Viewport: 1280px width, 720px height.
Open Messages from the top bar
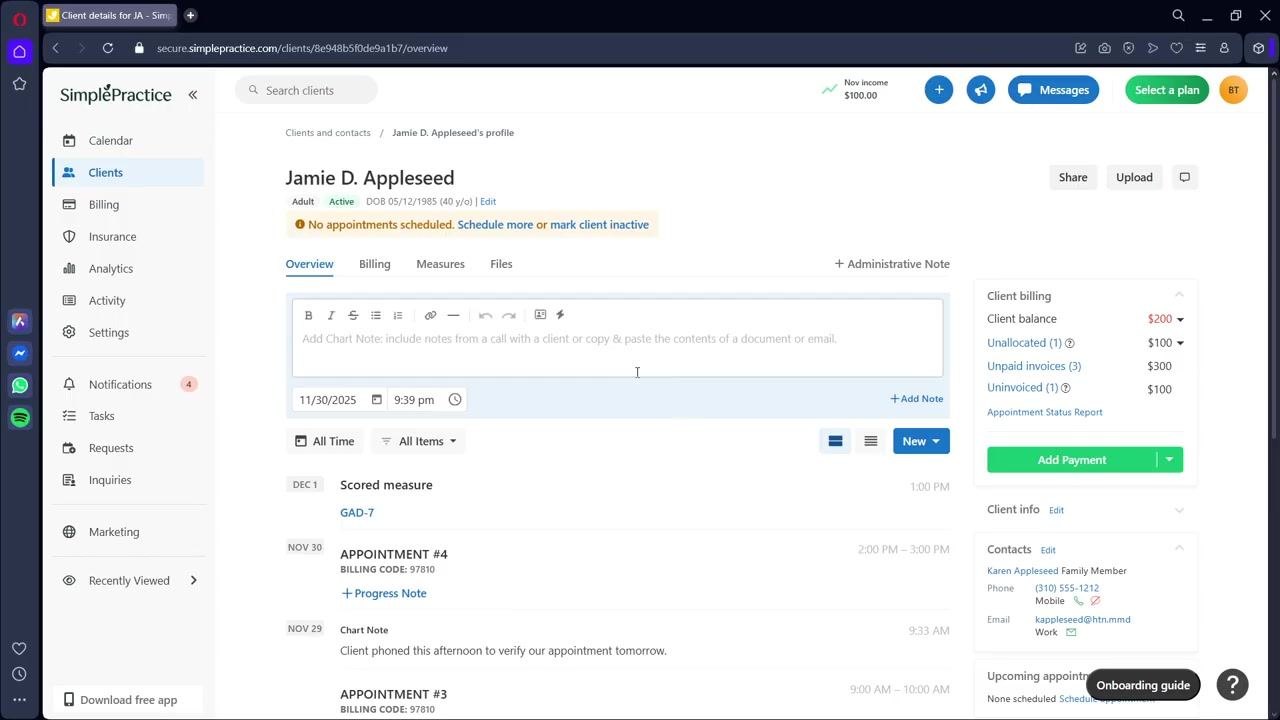pos(1053,90)
